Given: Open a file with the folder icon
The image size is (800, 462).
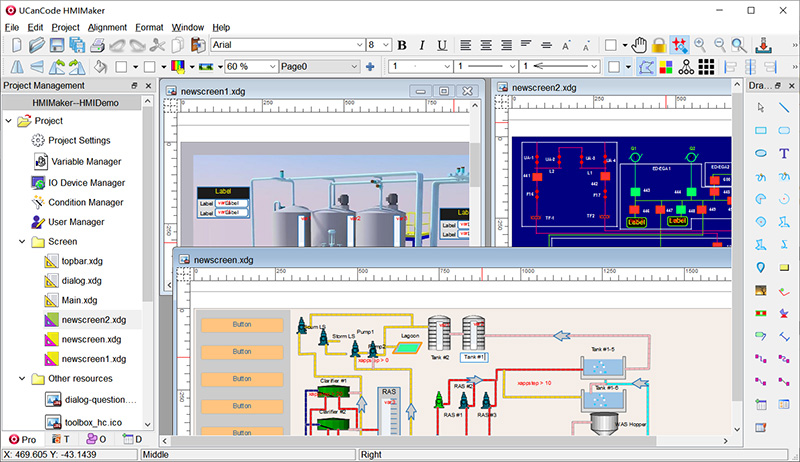Looking at the screenshot, I should coord(36,45).
